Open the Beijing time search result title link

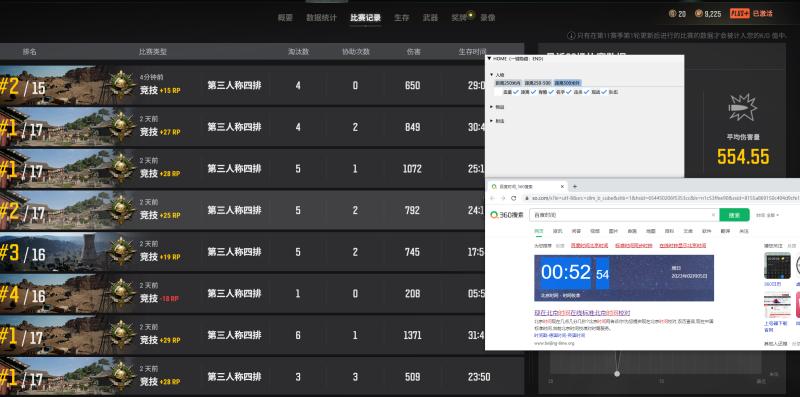click(x=582, y=313)
